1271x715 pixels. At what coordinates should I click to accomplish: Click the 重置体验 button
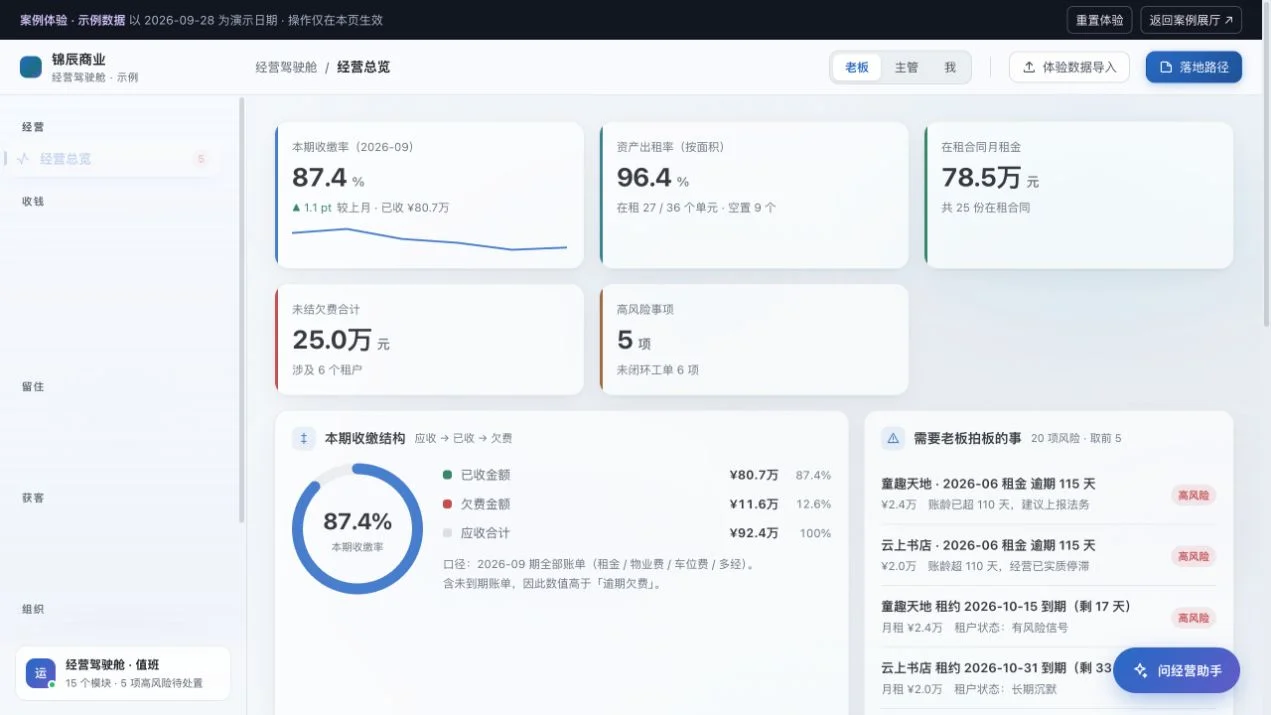coord(1099,20)
